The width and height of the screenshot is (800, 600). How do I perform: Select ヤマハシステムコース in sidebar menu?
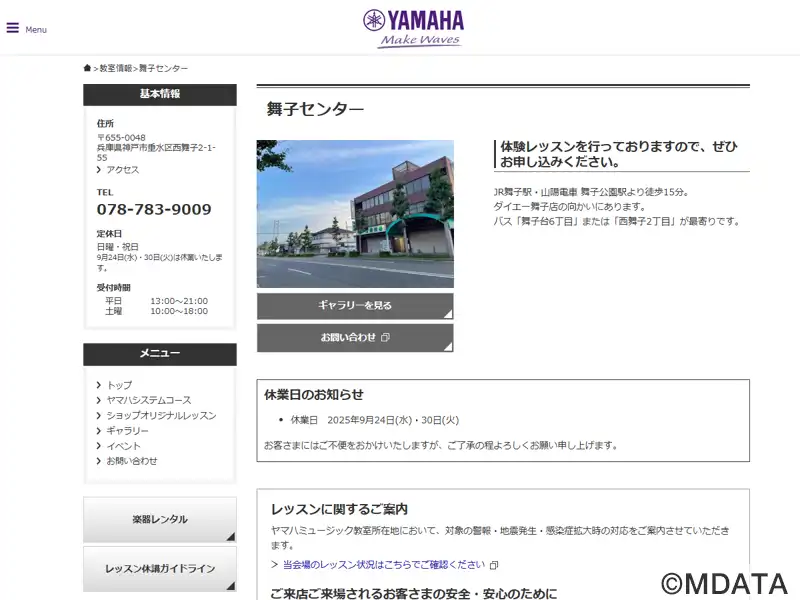[x=148, y=400]
